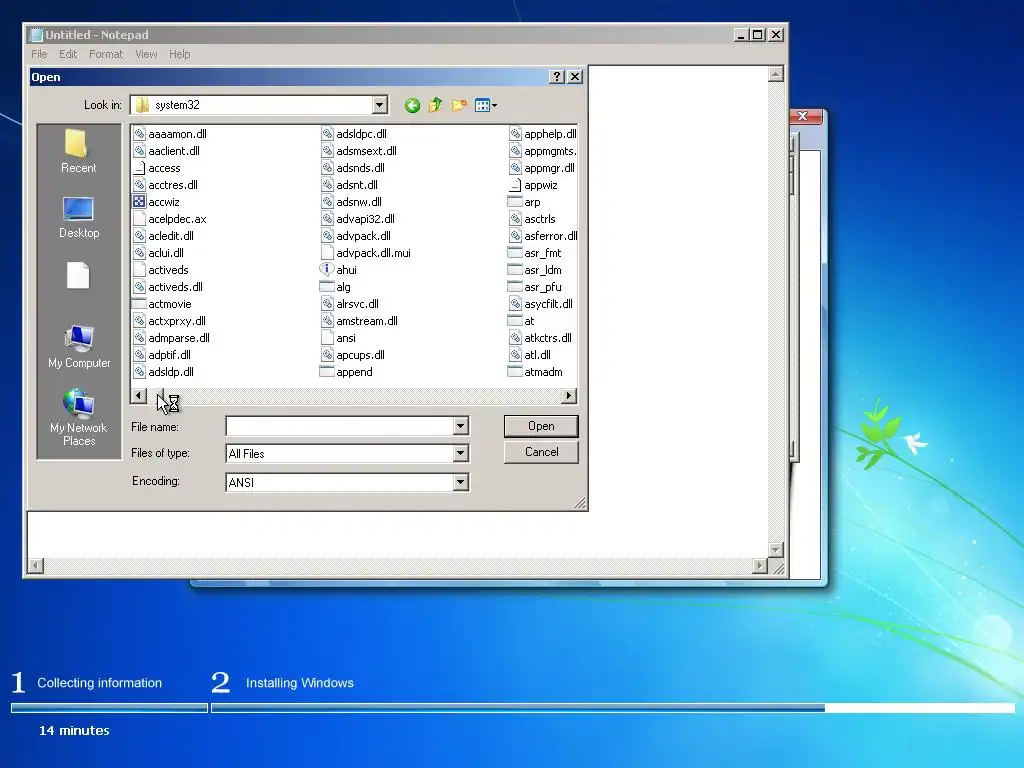The width and height of the screenshot is (1024, 768).
Task: Click Notepad vertical scrollbar down arrow
Action: (776, 550)
